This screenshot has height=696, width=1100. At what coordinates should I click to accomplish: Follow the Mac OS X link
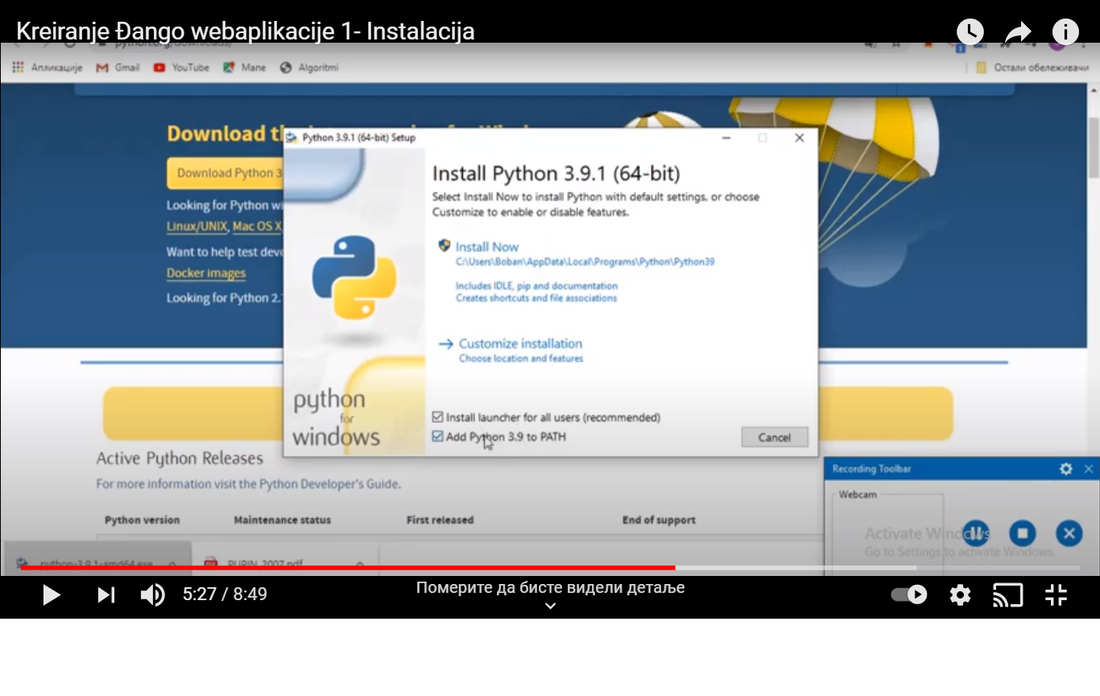pos(257,227)
